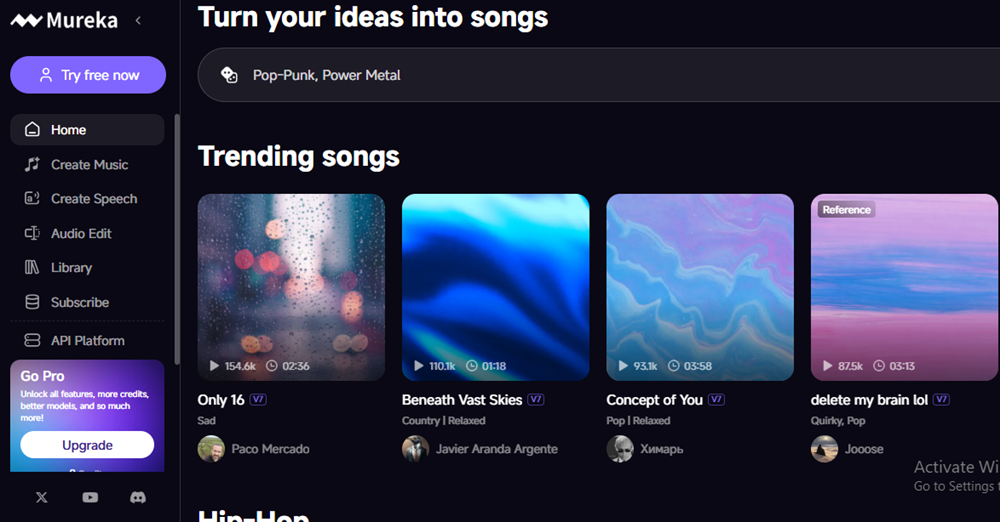Viewport: 1000px width, 522px height.
Task: Open the Only 16 song thumbnail
Action: click(291, 287)
